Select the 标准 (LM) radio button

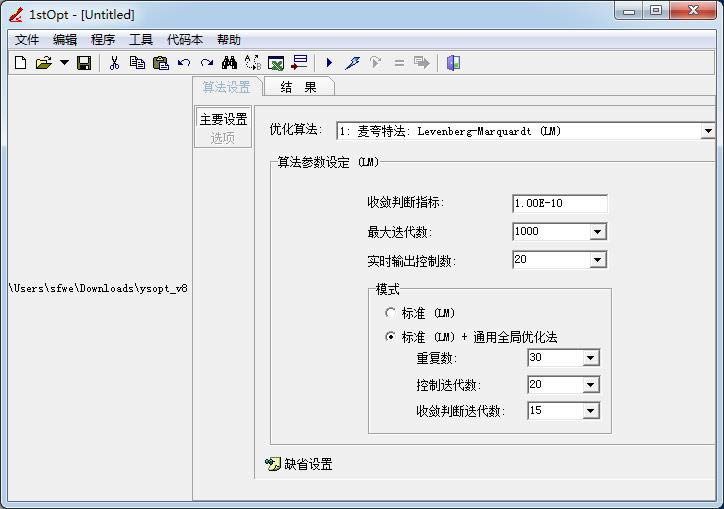pos(390,313)
